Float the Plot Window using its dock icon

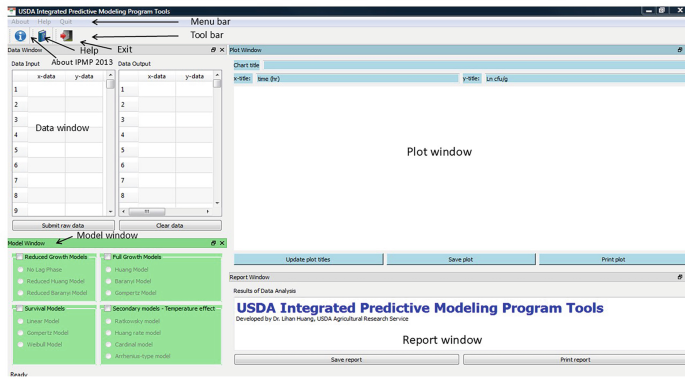tap(680, 50)
